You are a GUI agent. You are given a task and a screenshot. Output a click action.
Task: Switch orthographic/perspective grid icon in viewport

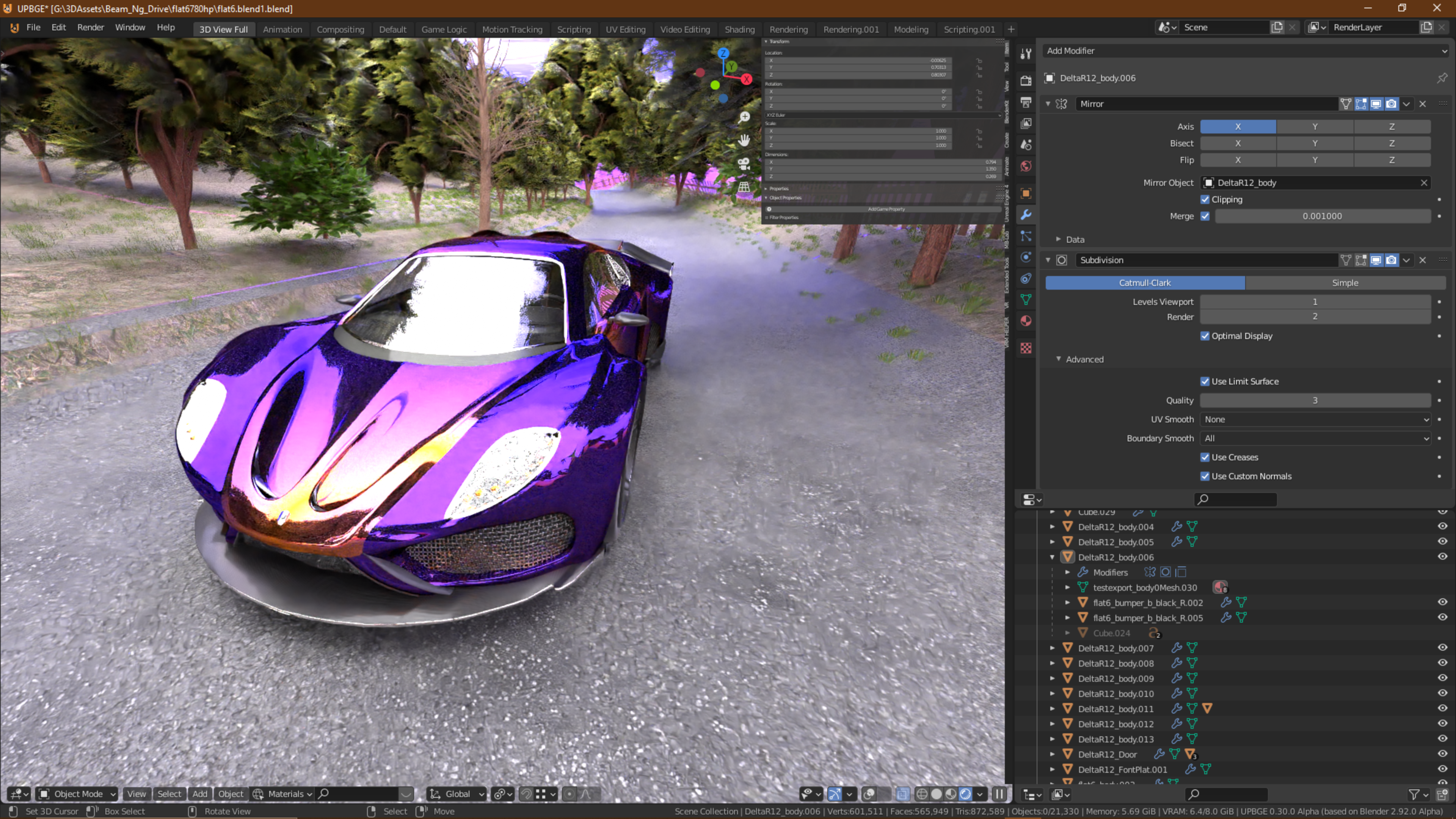click(x=744, y=187)
